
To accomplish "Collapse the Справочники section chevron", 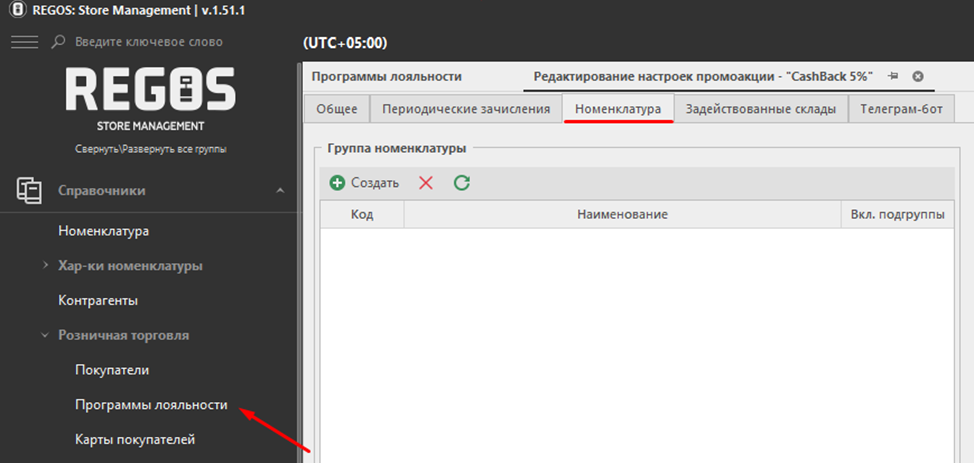I will pyautogui.click(x=280, y=191).
